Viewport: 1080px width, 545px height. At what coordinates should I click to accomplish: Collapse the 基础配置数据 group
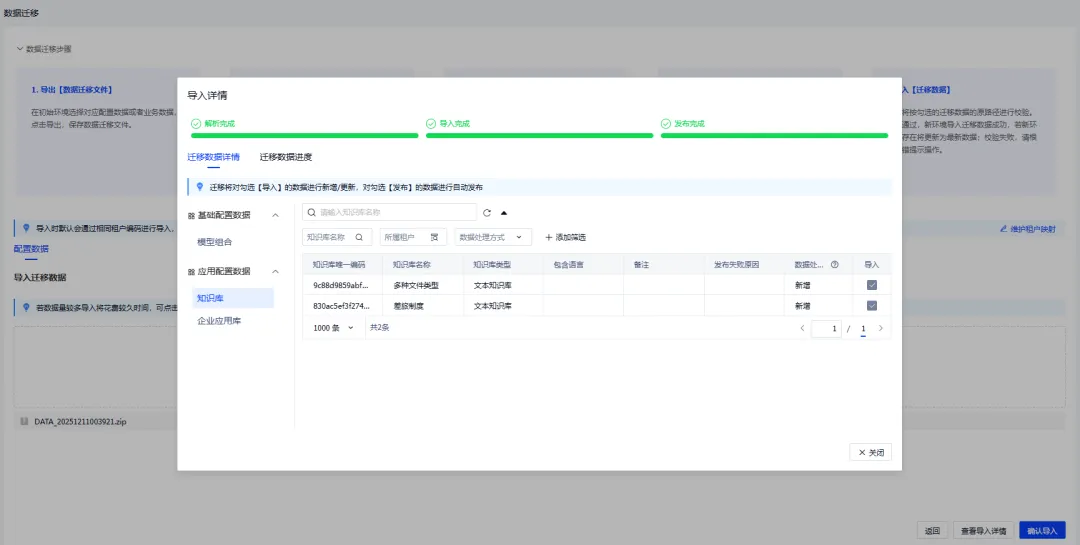pyautogui.click(x=275, y=215)
